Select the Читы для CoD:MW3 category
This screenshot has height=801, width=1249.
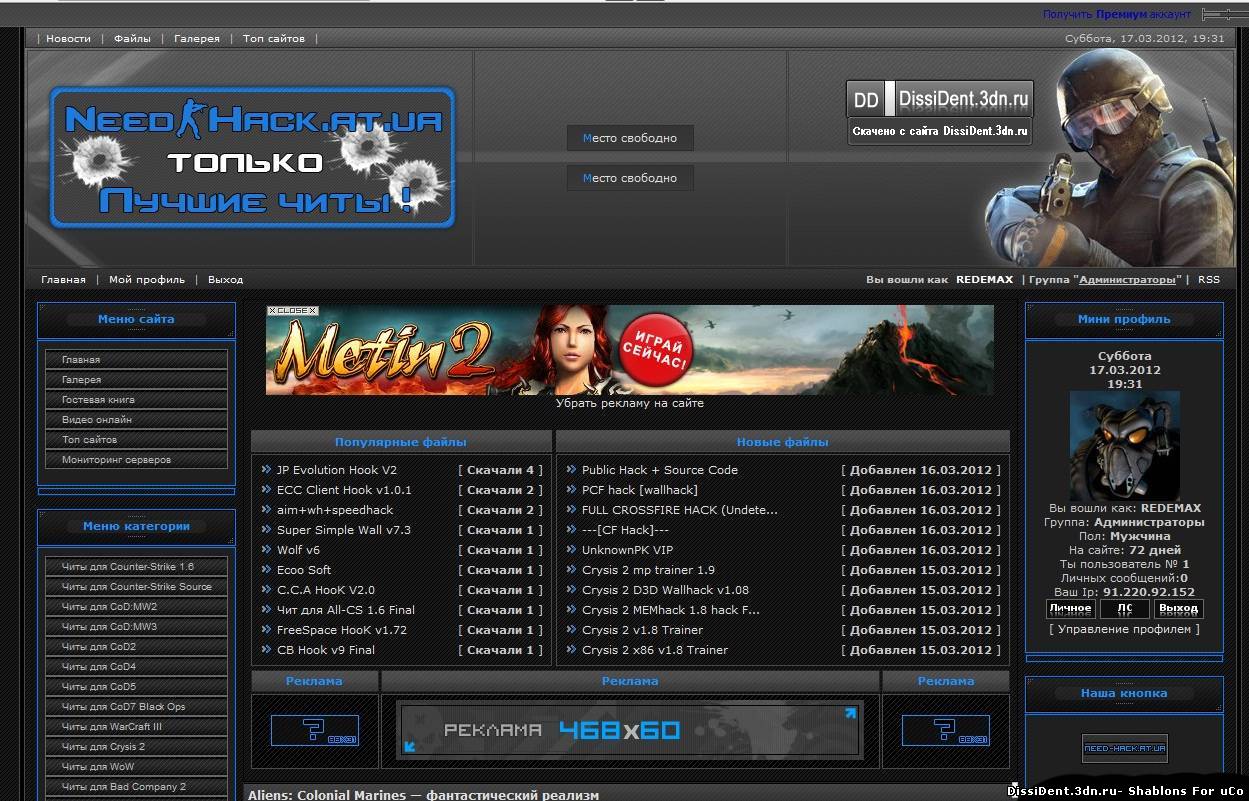[137, 627]
